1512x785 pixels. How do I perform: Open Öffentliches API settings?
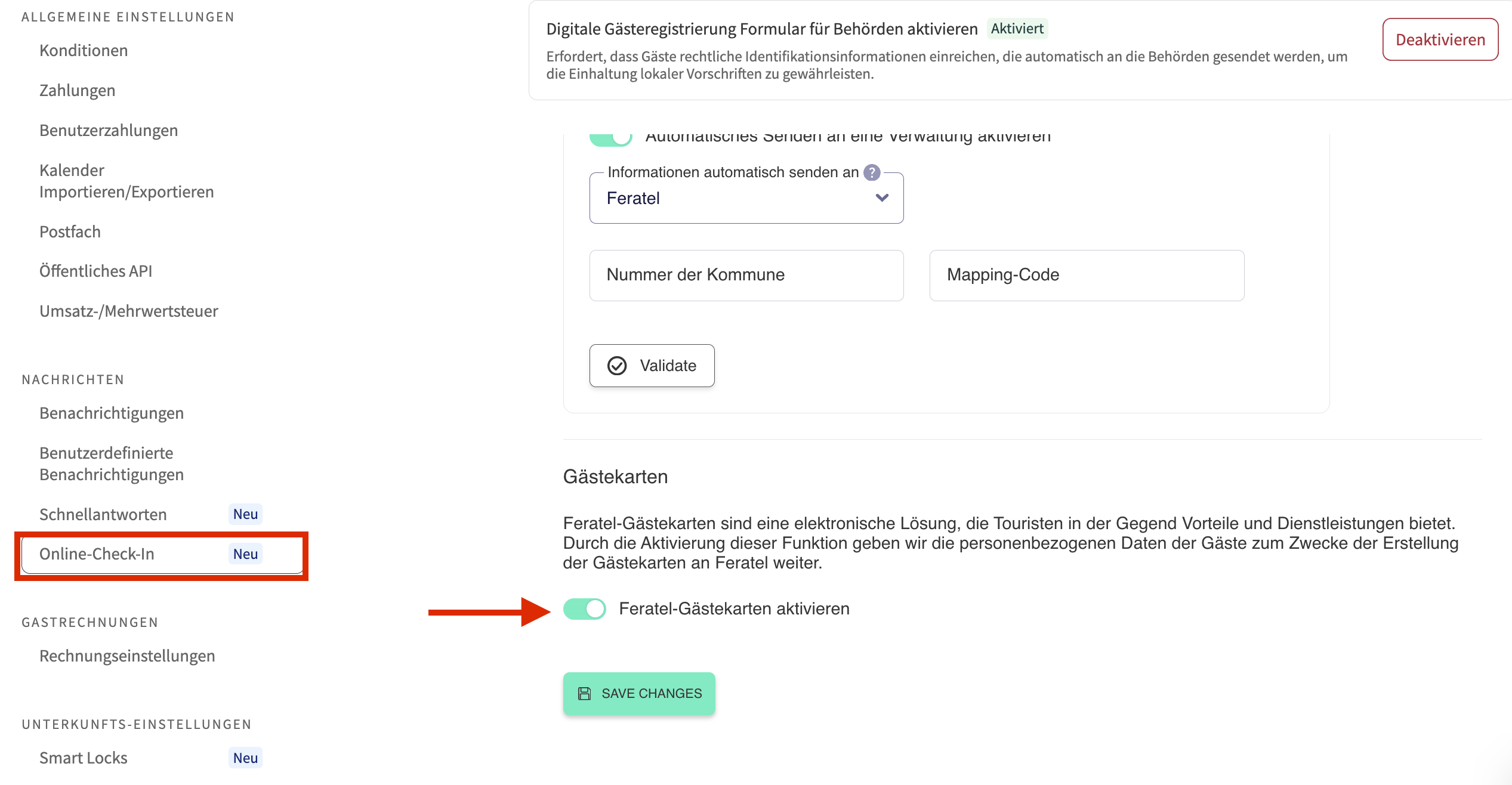tap(95, 271)
